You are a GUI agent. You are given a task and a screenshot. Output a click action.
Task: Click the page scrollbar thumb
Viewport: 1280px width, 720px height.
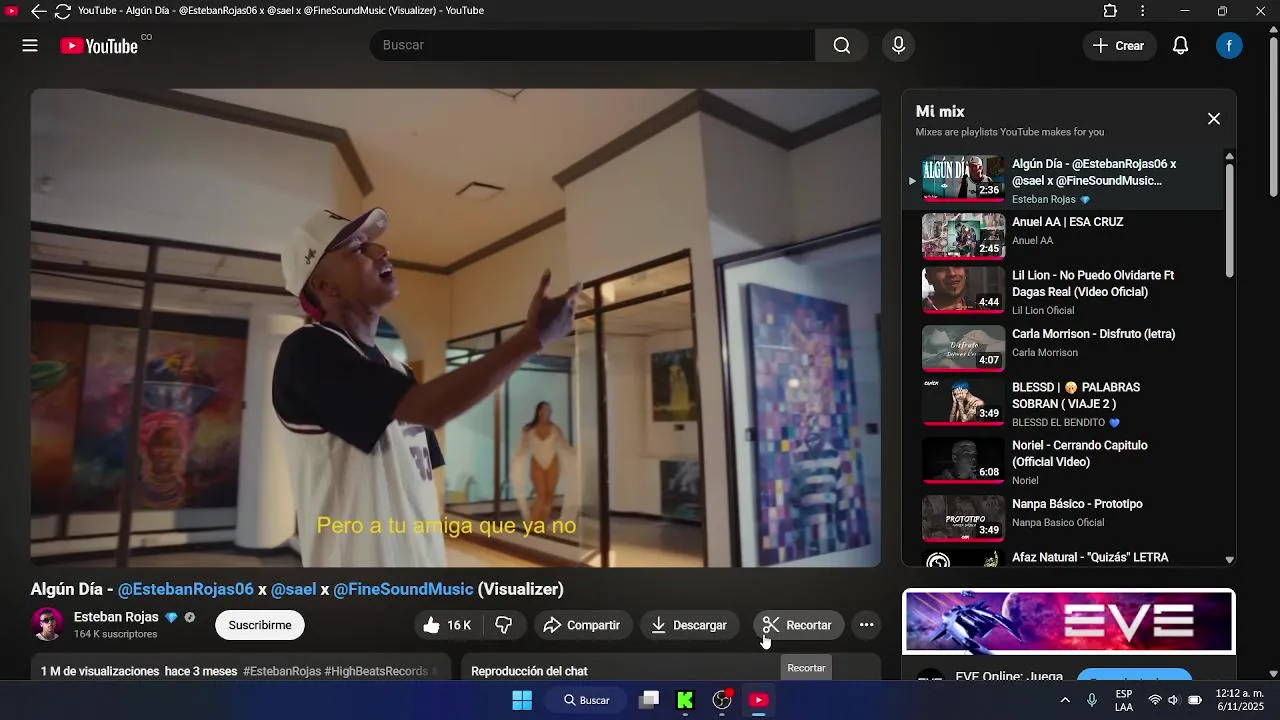coord(1273,115)
